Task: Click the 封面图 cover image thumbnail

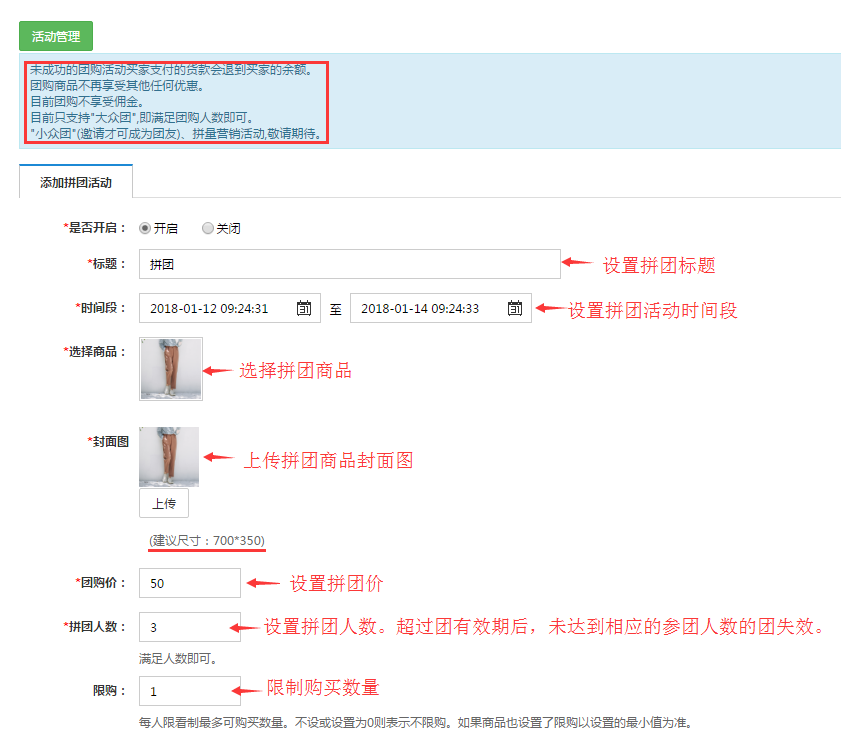Action: [x=169, y=457]
